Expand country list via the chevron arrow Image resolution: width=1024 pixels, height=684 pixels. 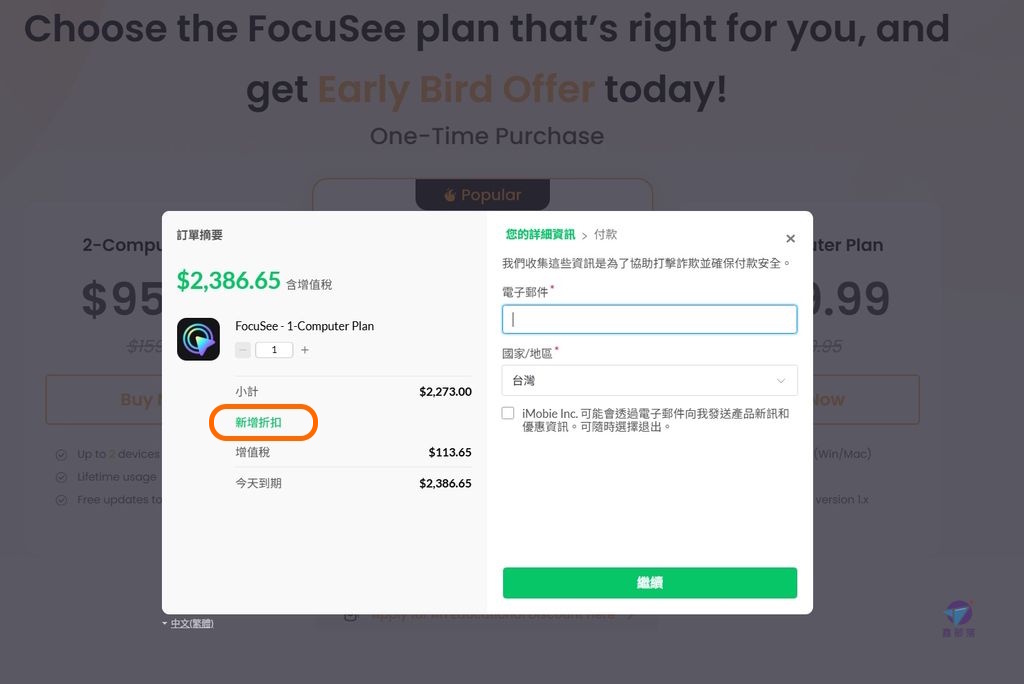pos(780,381)
